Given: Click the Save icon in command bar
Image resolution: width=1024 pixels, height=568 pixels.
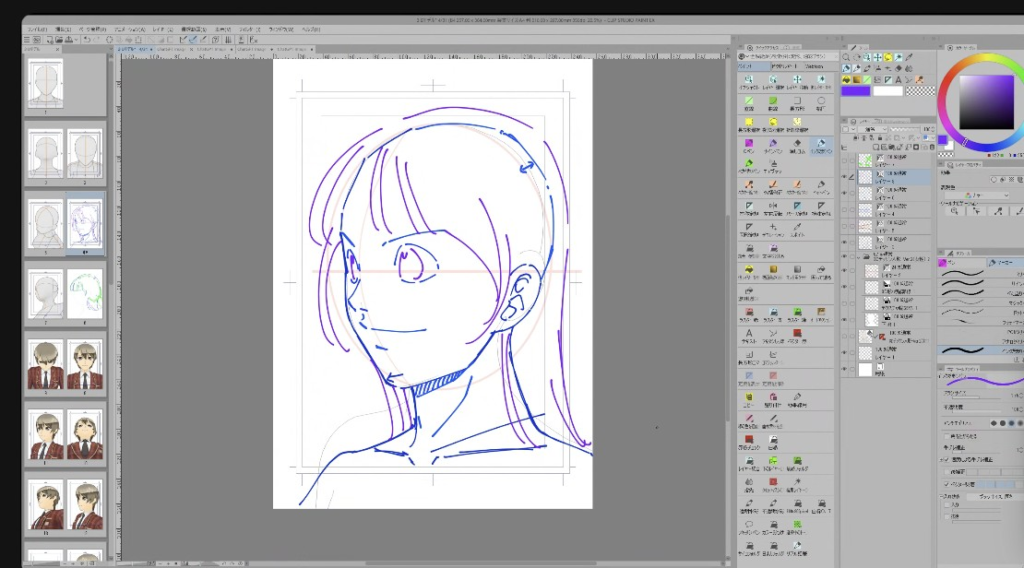Looking at the screenshot, I should (69, 40).
